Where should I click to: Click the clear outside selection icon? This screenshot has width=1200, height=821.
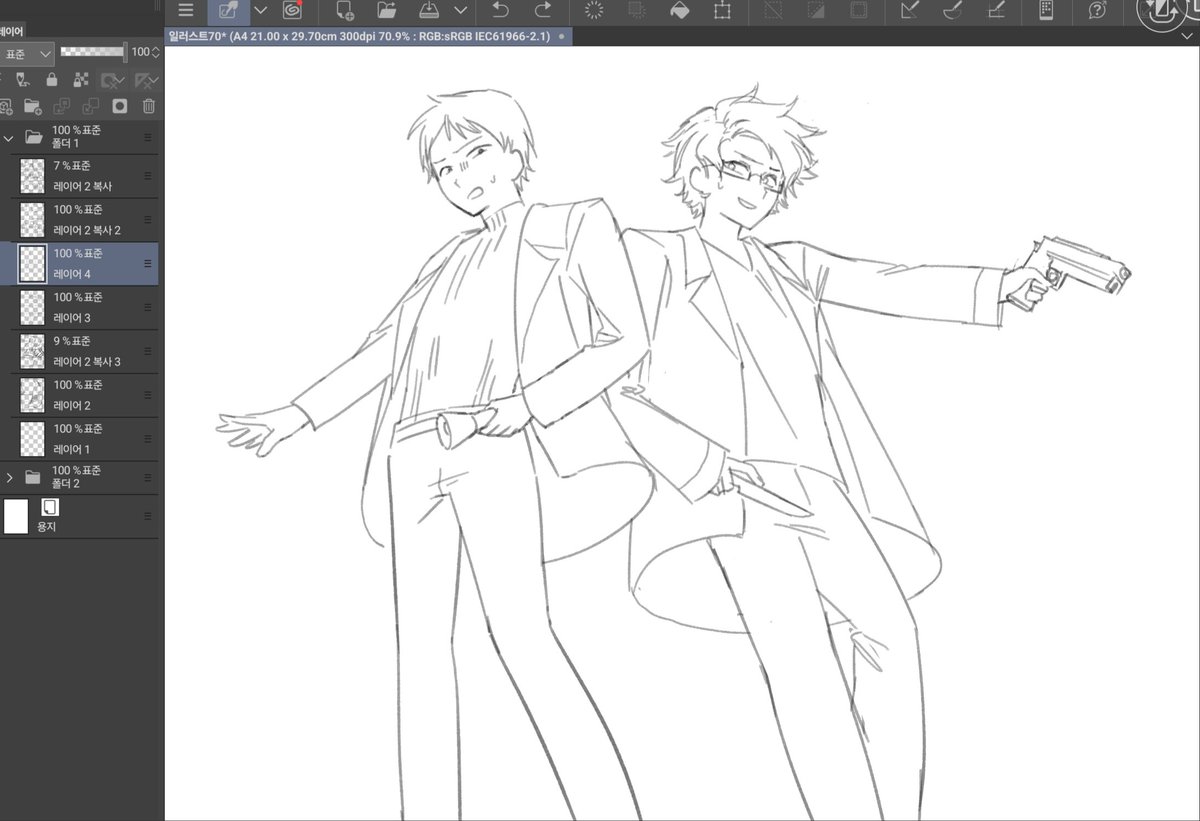click(x=635, y=11)
